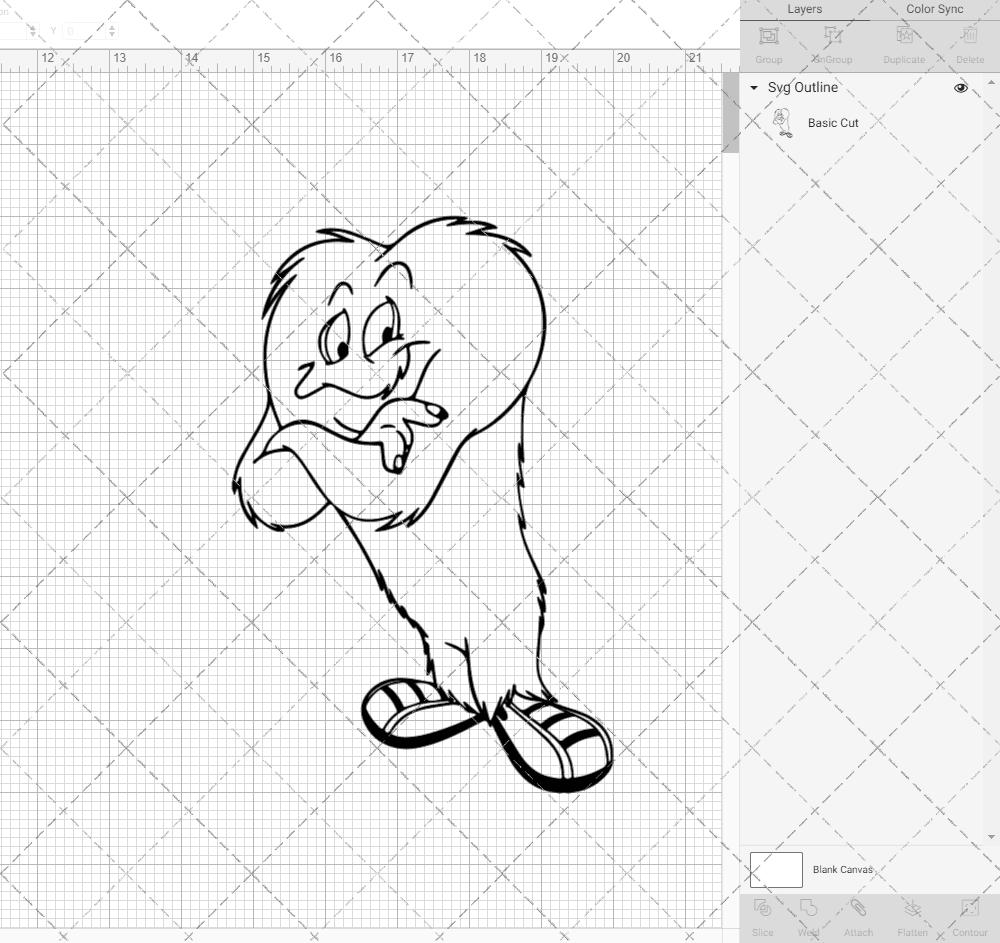Duplicate the selected layer using the Duplicate icon
The image size is (1000, 943).
[x=903, y=37]
